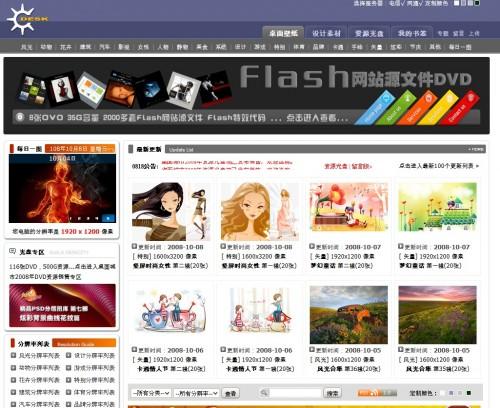Open 每日一图 in the nav bar

[x=460, y=47]
